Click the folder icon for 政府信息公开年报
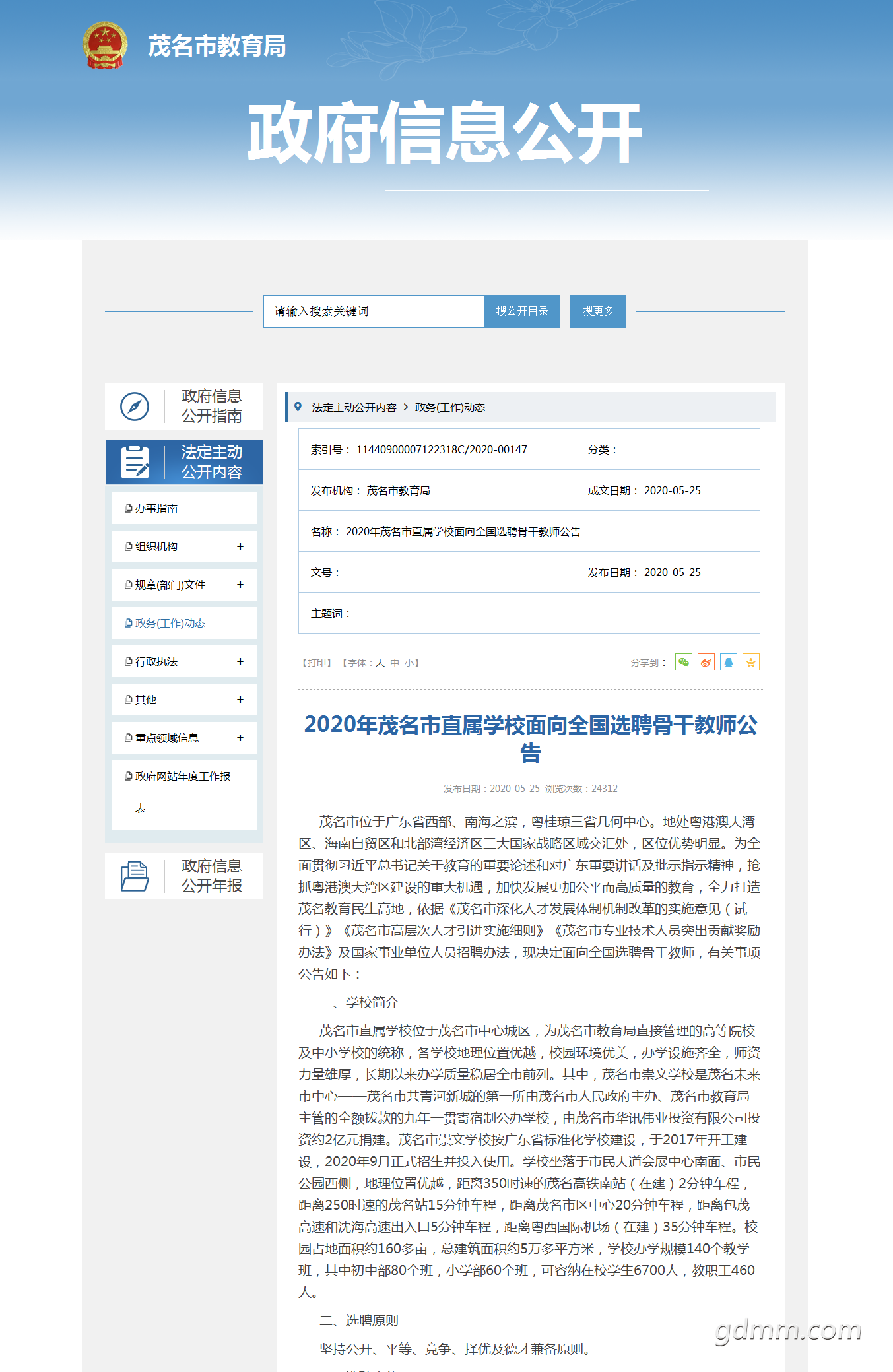Viewport: 893px width, 1372px height. click(135, 876)
